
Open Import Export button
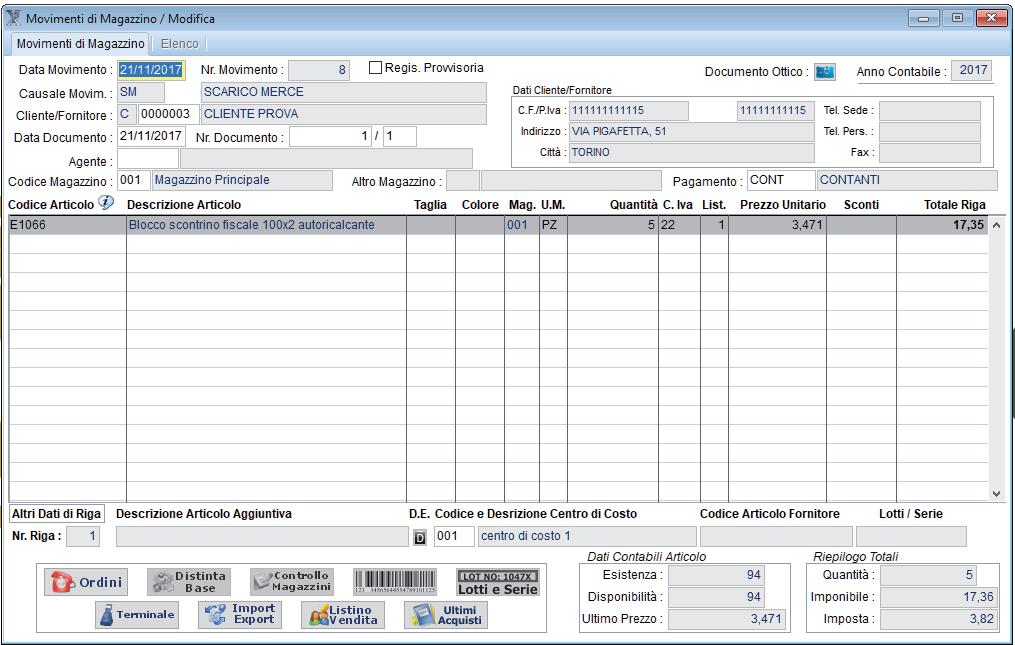coord(238,615)
